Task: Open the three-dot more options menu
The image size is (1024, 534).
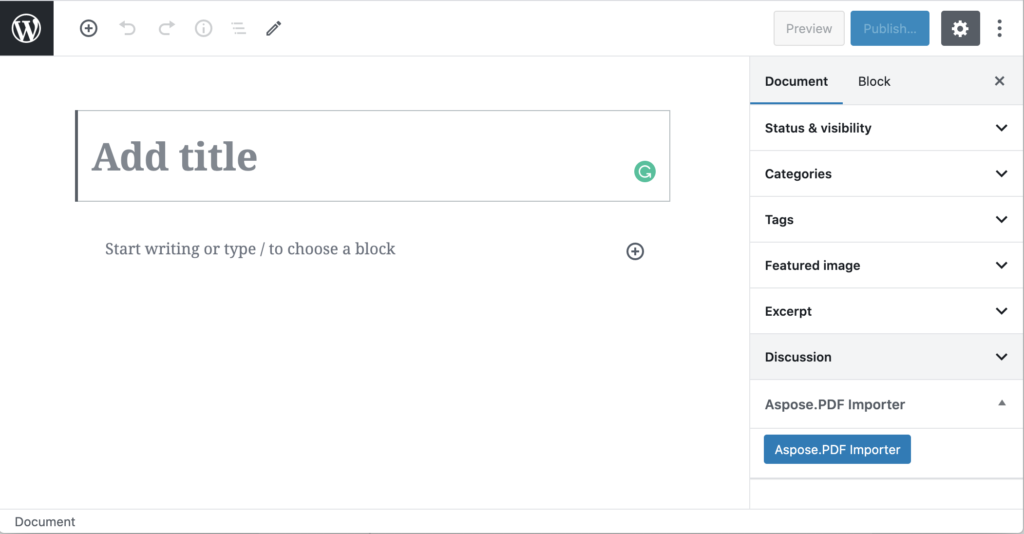Action: 999,29
